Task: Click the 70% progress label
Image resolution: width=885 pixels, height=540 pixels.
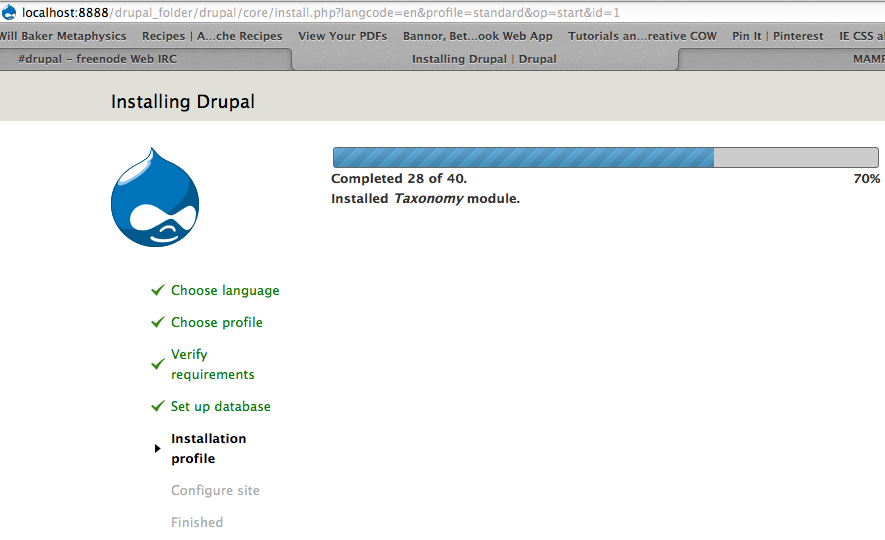Action: tap(867, 179)
